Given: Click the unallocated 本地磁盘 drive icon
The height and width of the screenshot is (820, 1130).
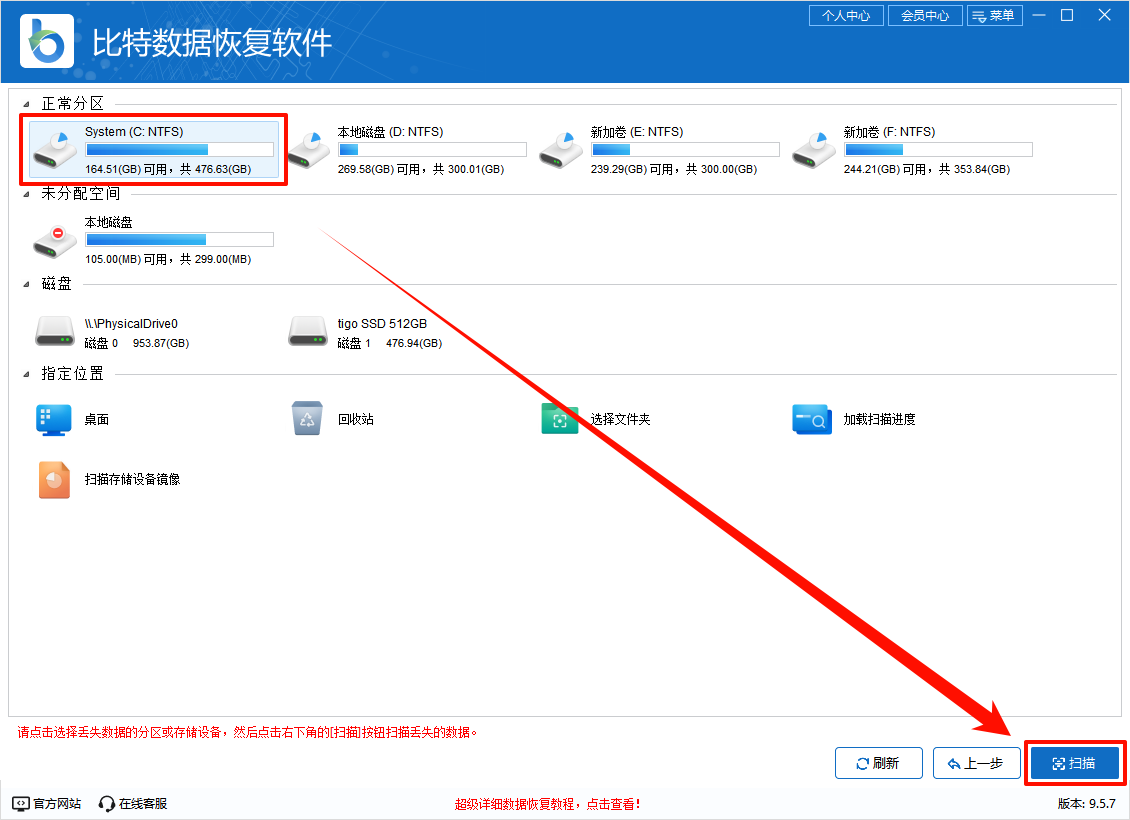Looking at the screenshot, I should pyautogui.click(x=55, y=239).
